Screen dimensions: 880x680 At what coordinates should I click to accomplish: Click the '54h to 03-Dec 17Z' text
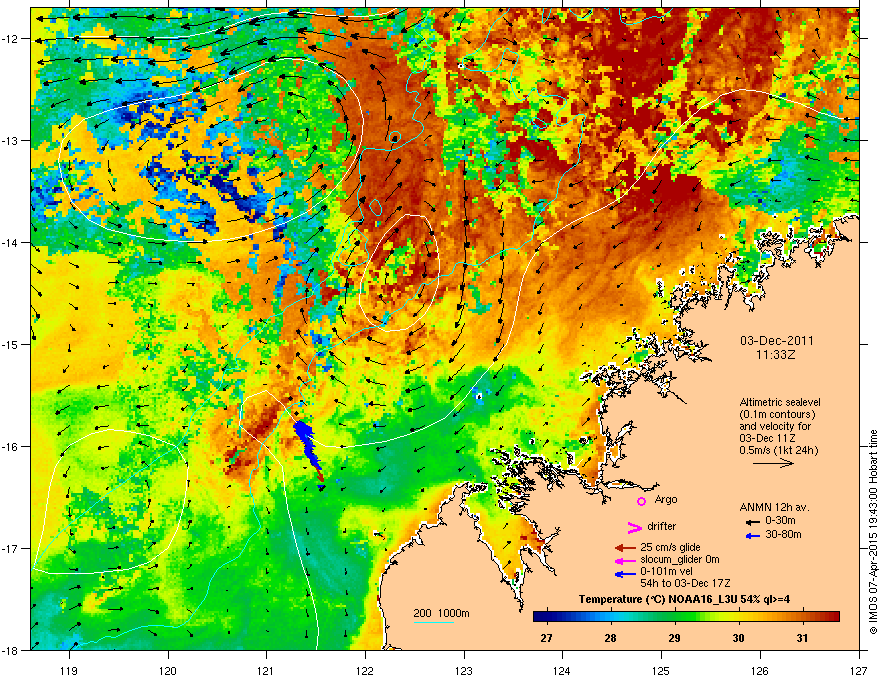[x=685, y=583]
